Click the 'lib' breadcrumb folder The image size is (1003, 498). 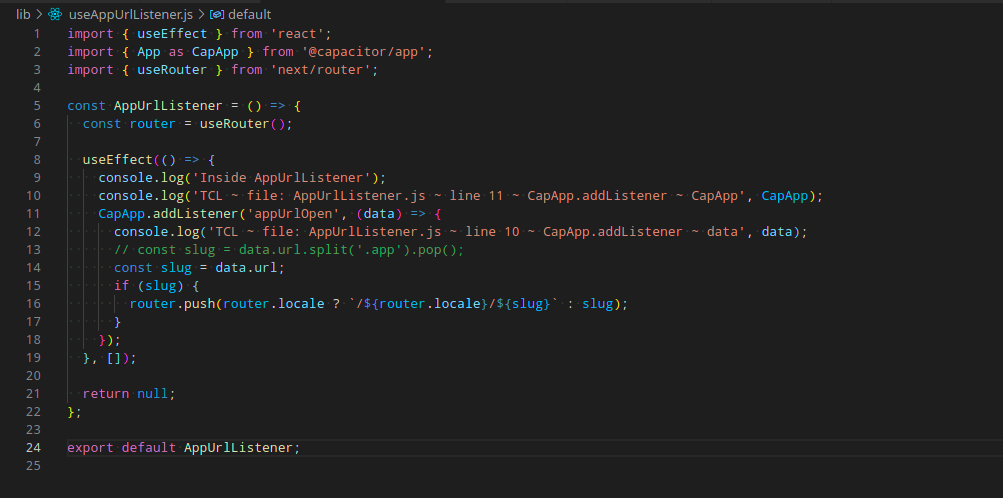[x=23, y=14]
